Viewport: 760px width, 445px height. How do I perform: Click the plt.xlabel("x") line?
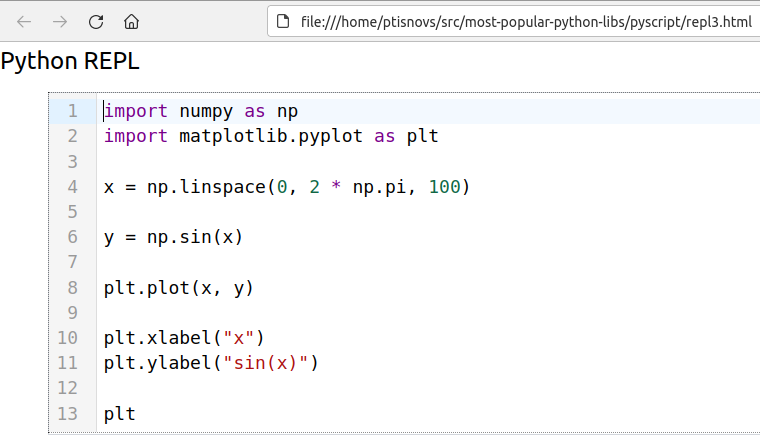[184, 338]
